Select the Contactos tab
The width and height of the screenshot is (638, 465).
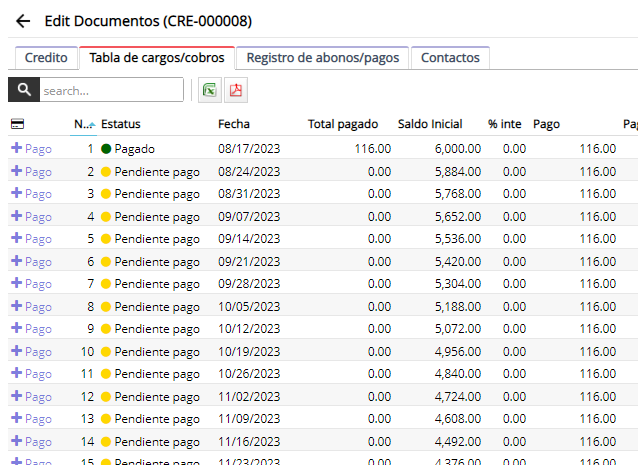450,58
